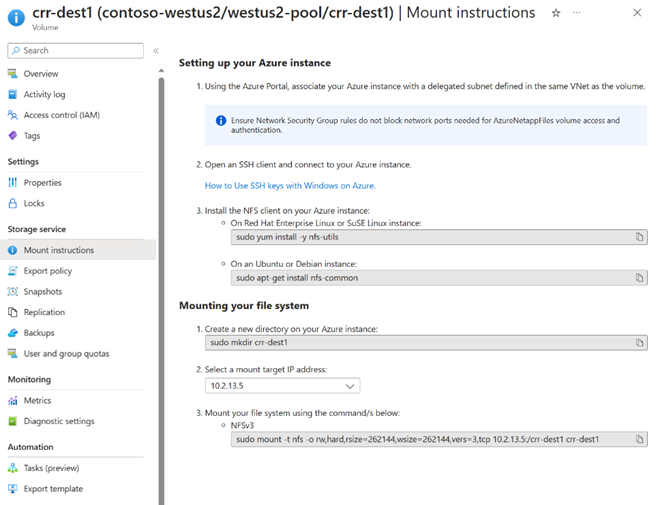Select Access control (IAM)

[62, 115]
